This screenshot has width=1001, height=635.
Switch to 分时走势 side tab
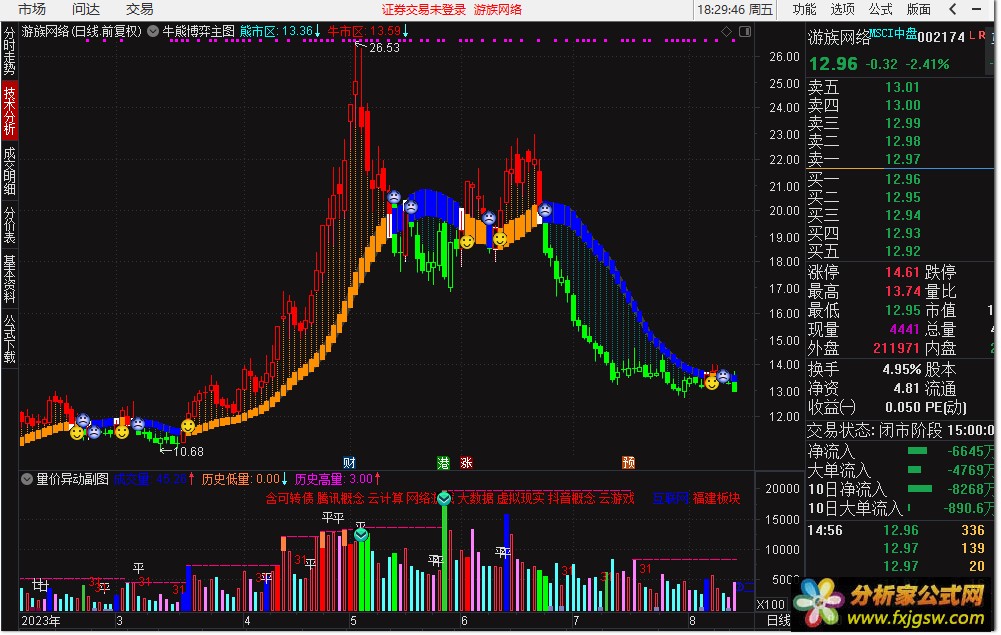pos(10,50)
